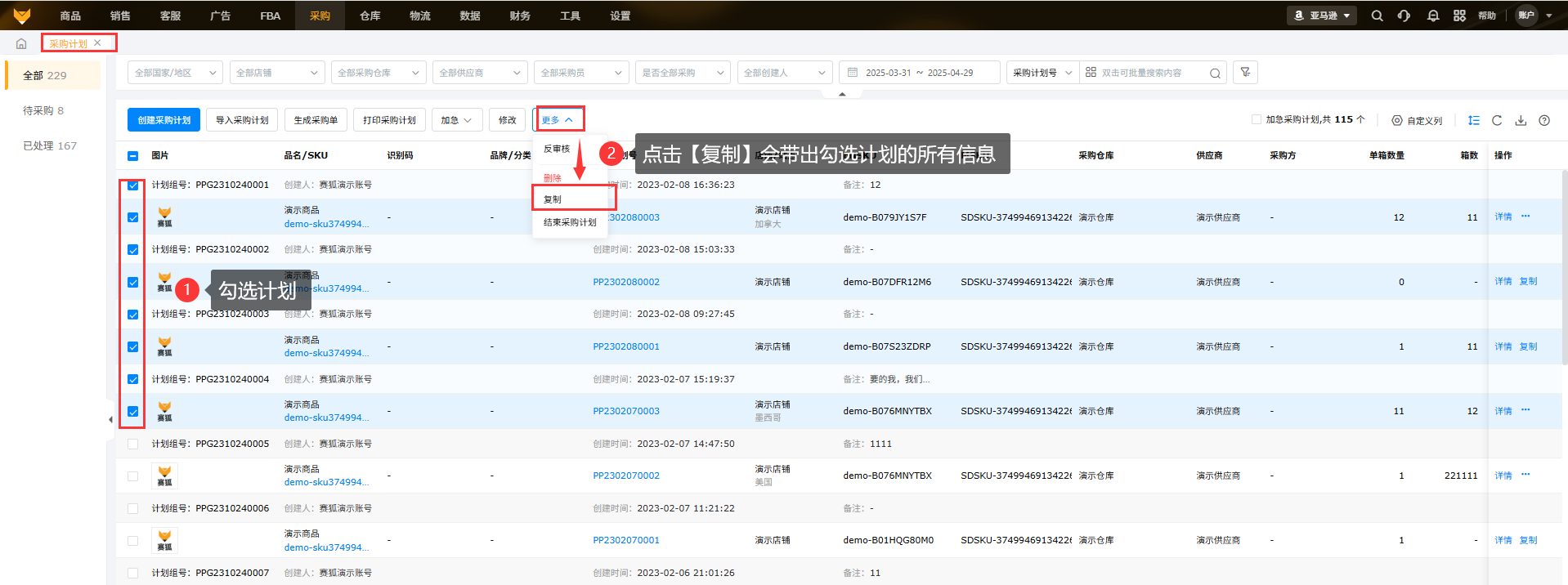
Task: Open the 是否全部采购 dropdown
Action: (683, 73)
